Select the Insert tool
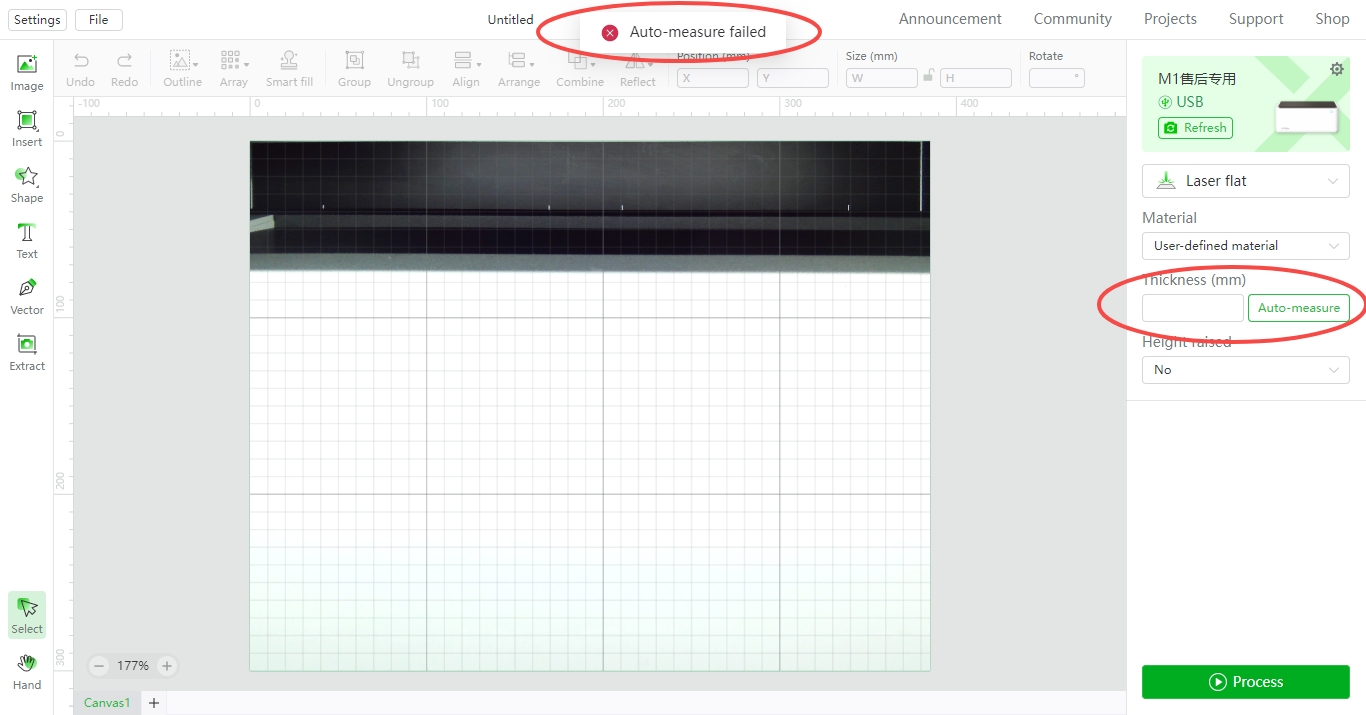The width and height of the screenshot is (1366, 715). click(x=27, y=128)
